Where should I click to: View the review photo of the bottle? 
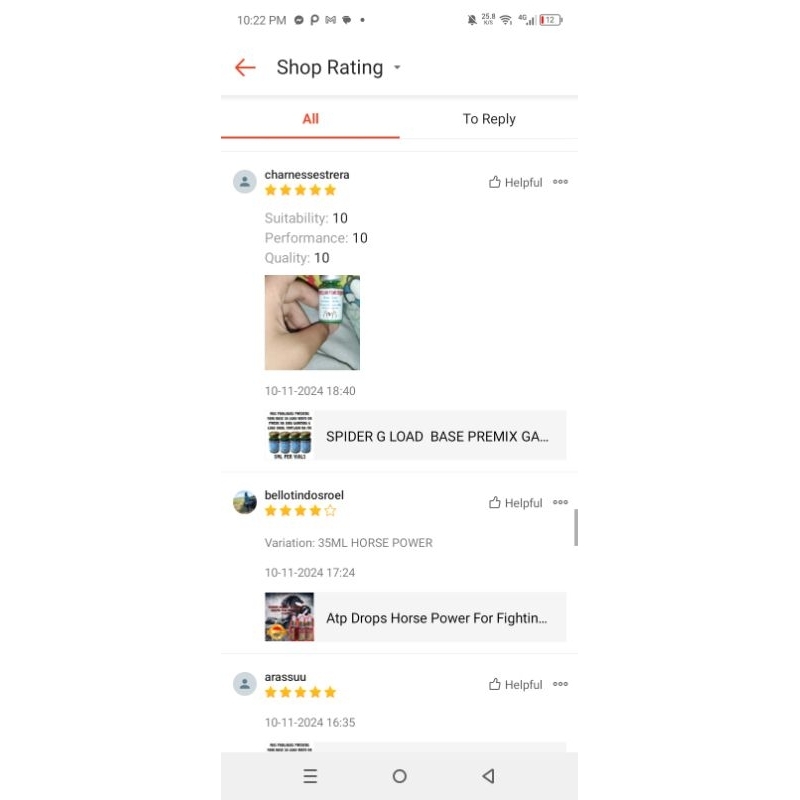[x=312, y=323]
